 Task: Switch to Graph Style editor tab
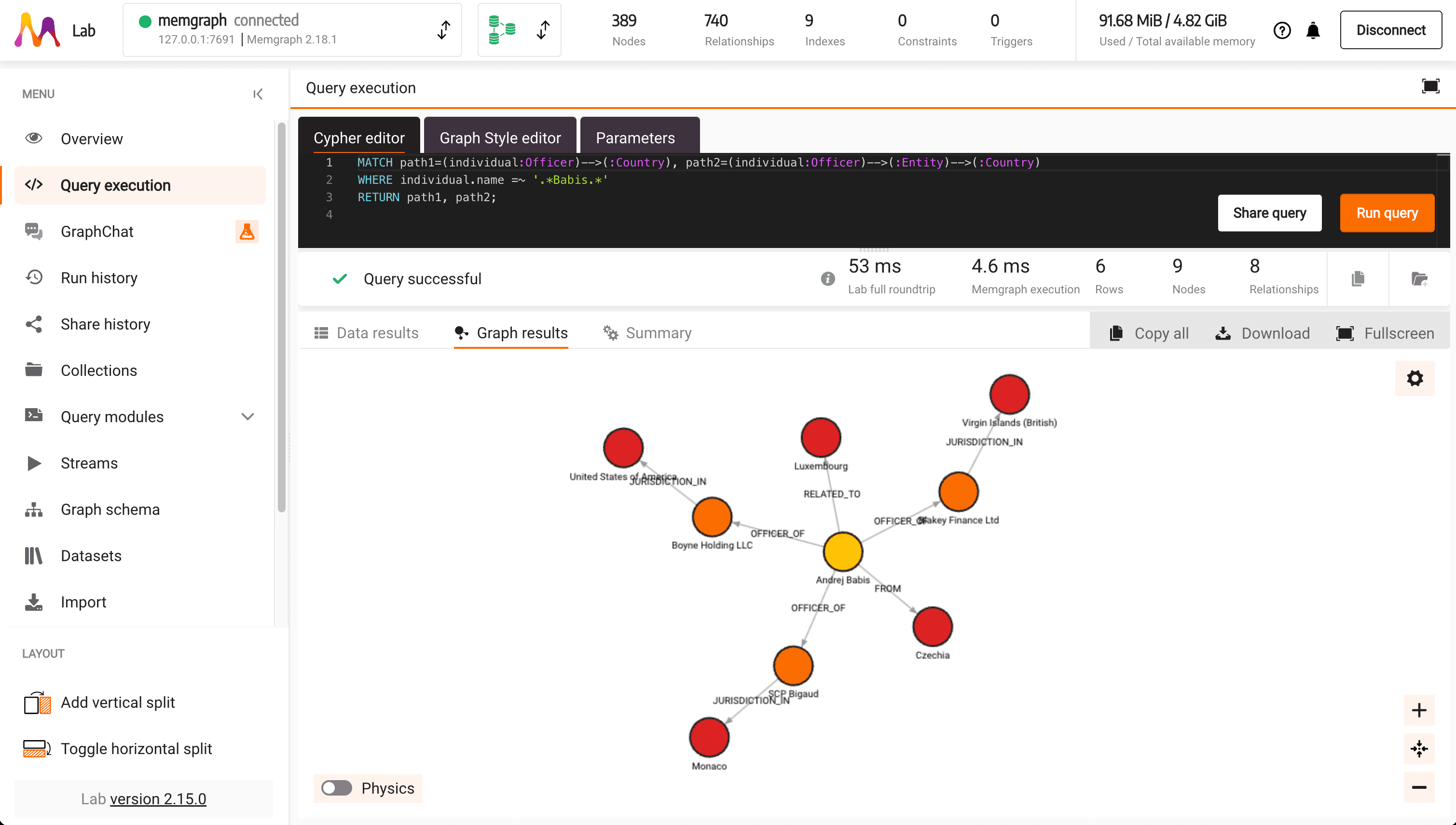pos(500,137)
